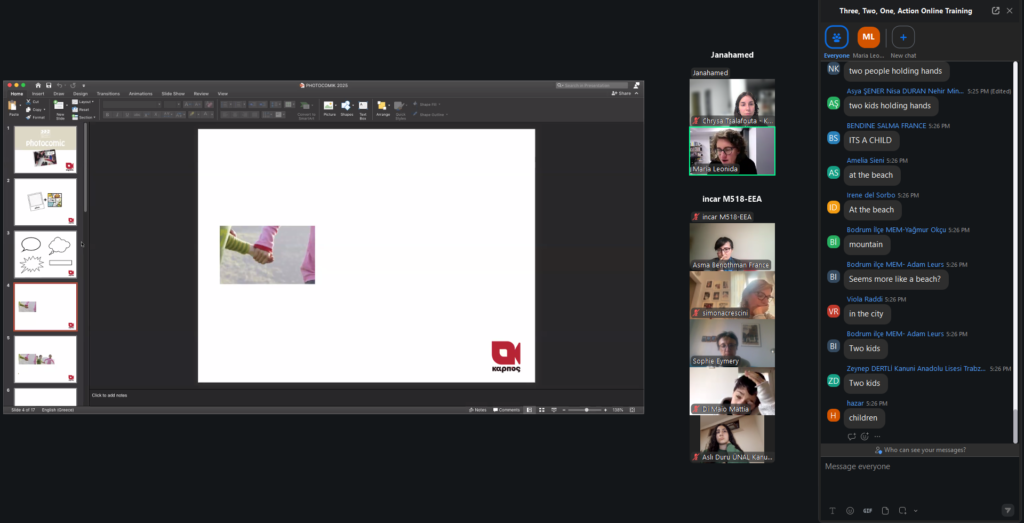Image resolution: width=1024 pixels, height=523 pixels.
Task: Select the Everyone chat channel
Action: click(836, 38)
